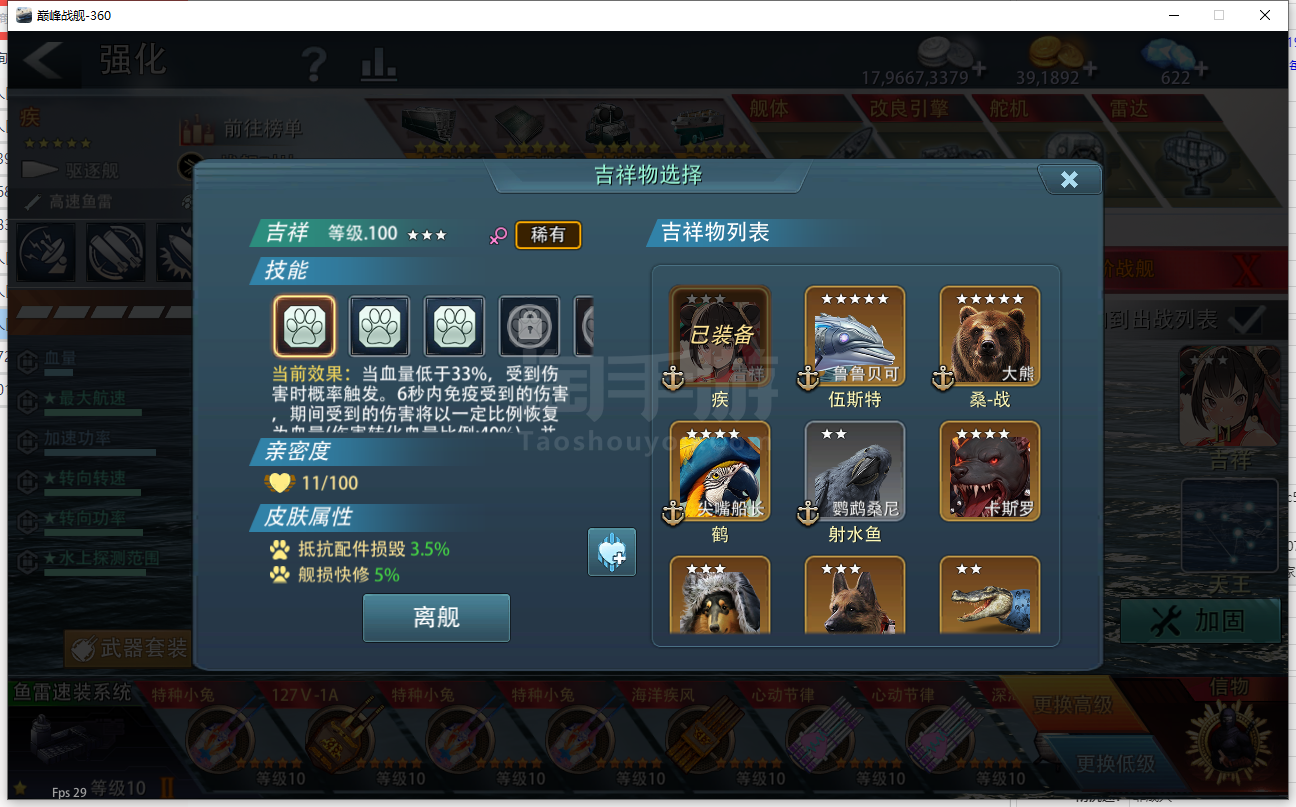Select the 伍斯特 dolphin mascot

coord(855,337)
